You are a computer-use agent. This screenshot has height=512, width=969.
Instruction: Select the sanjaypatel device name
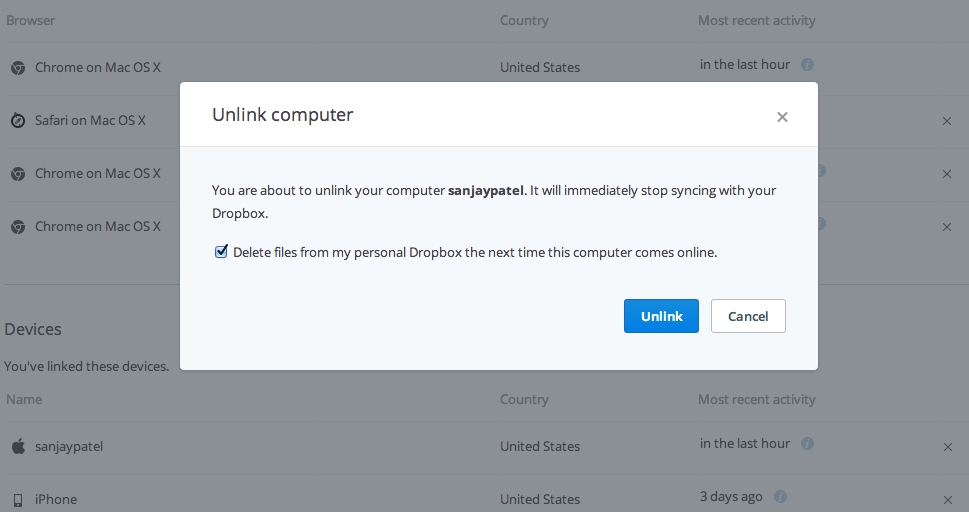69,446
